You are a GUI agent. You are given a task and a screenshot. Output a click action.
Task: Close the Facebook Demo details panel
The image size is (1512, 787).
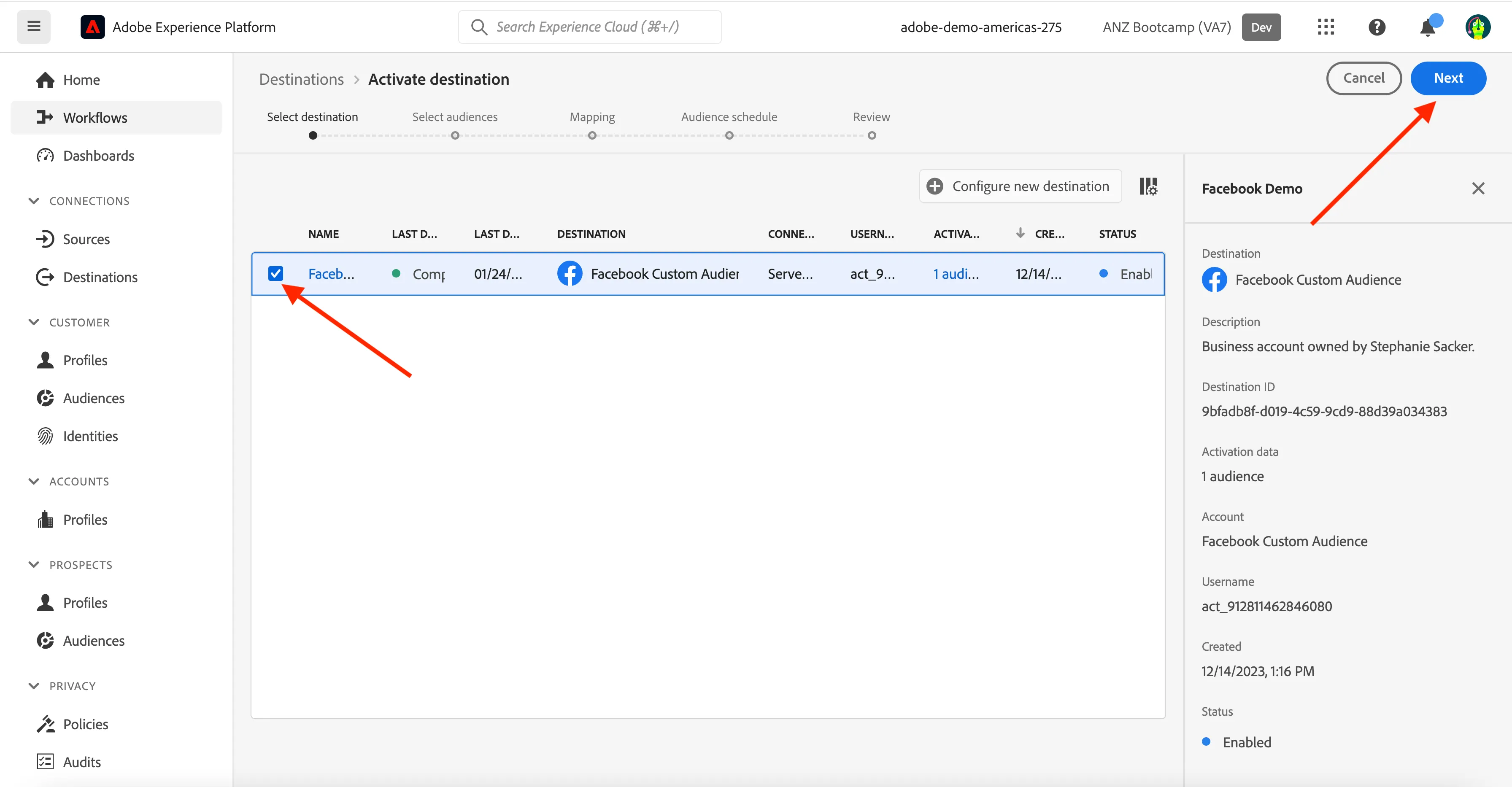pos(1478,189)
